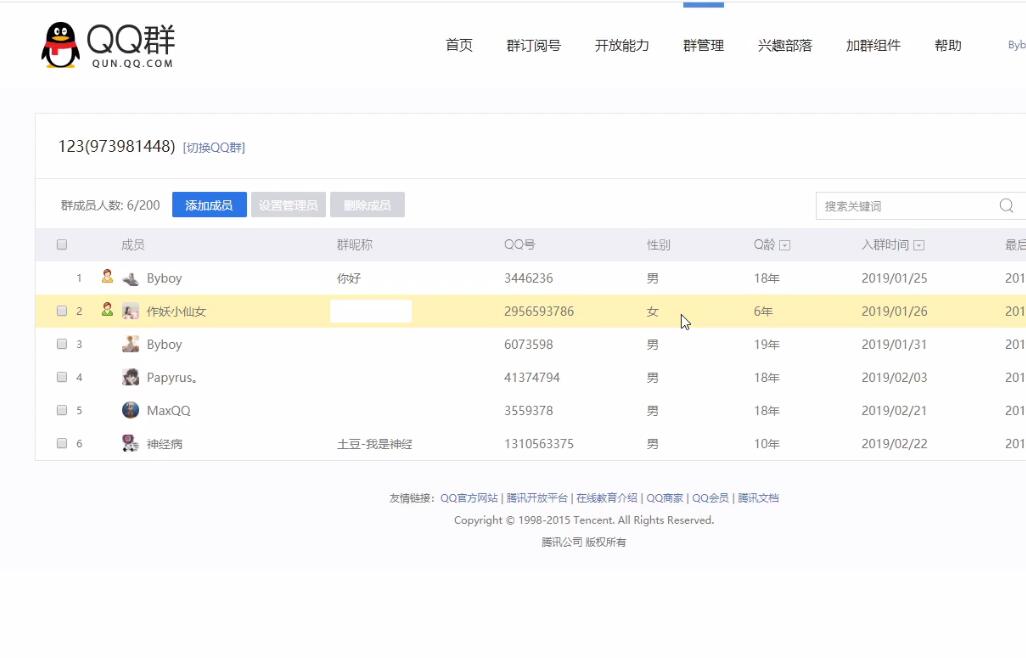The width and height of the screenshot is (1026, 658).
Task: Check the checkbox for 作妖小仙女's row
Action: tap(61, 311)
